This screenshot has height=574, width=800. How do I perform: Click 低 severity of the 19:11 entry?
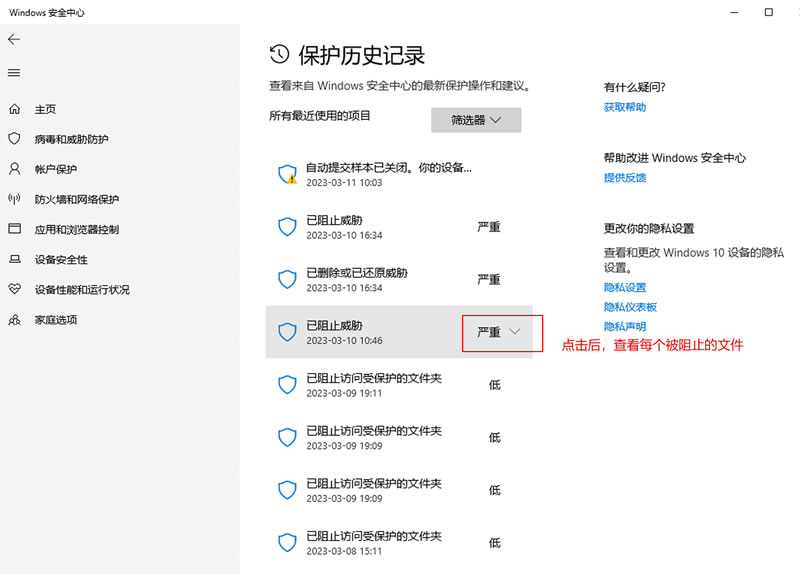tap(494, 385)
